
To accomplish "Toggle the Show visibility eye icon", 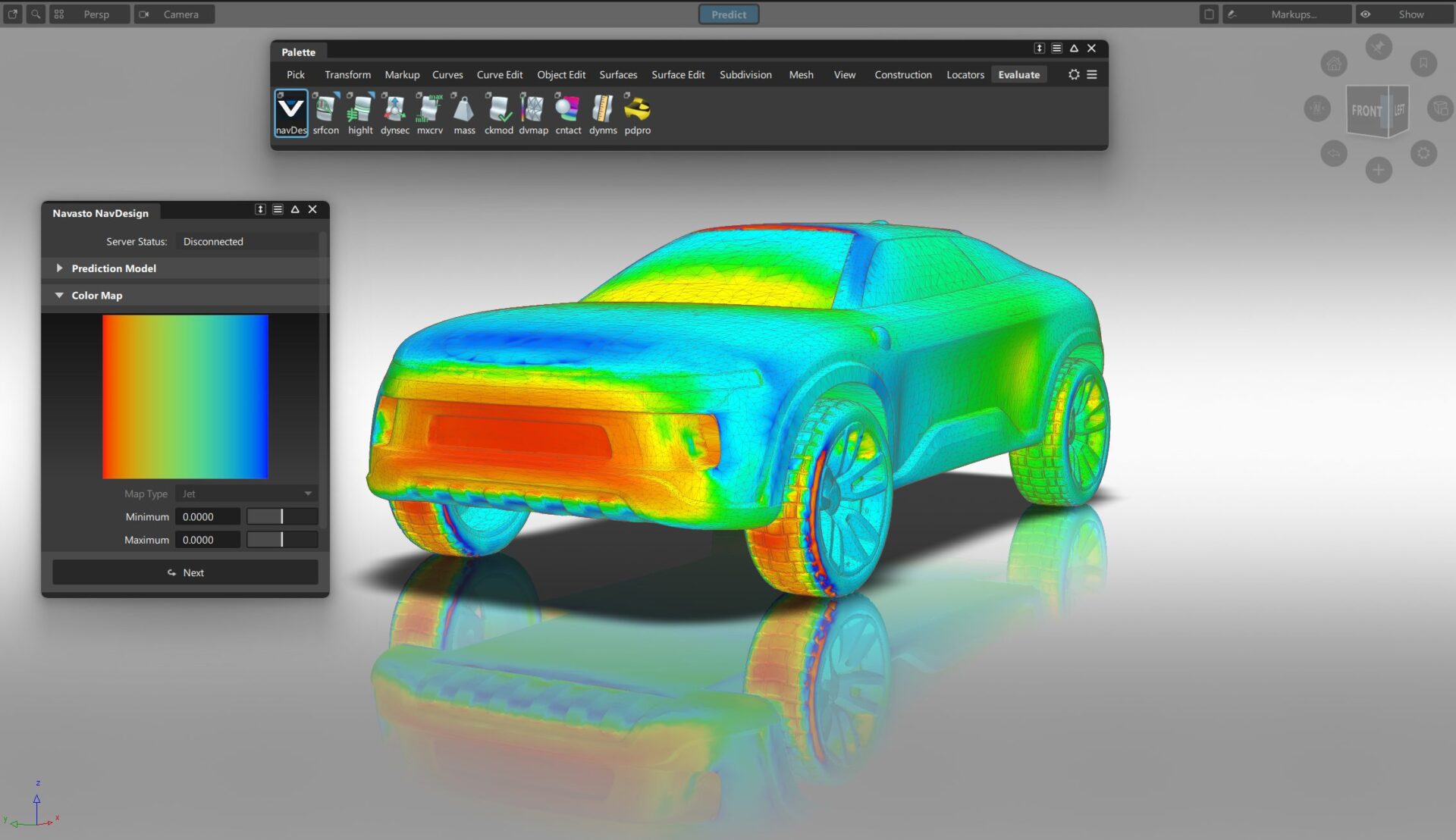I will pos(1364,14).
